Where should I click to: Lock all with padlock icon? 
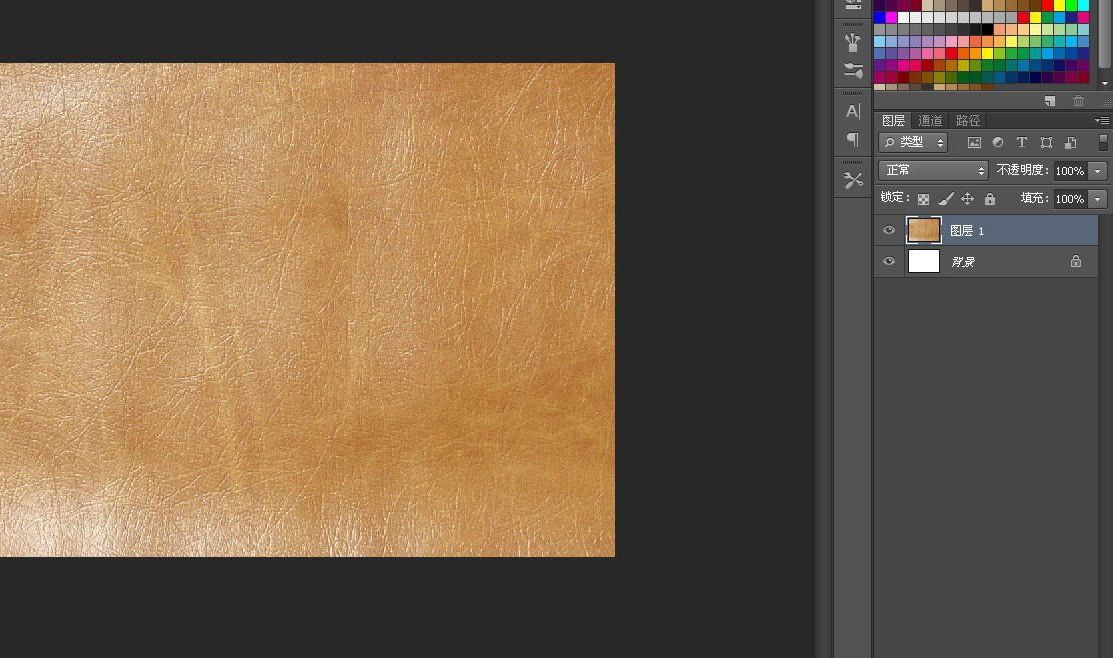pos(989,199)
